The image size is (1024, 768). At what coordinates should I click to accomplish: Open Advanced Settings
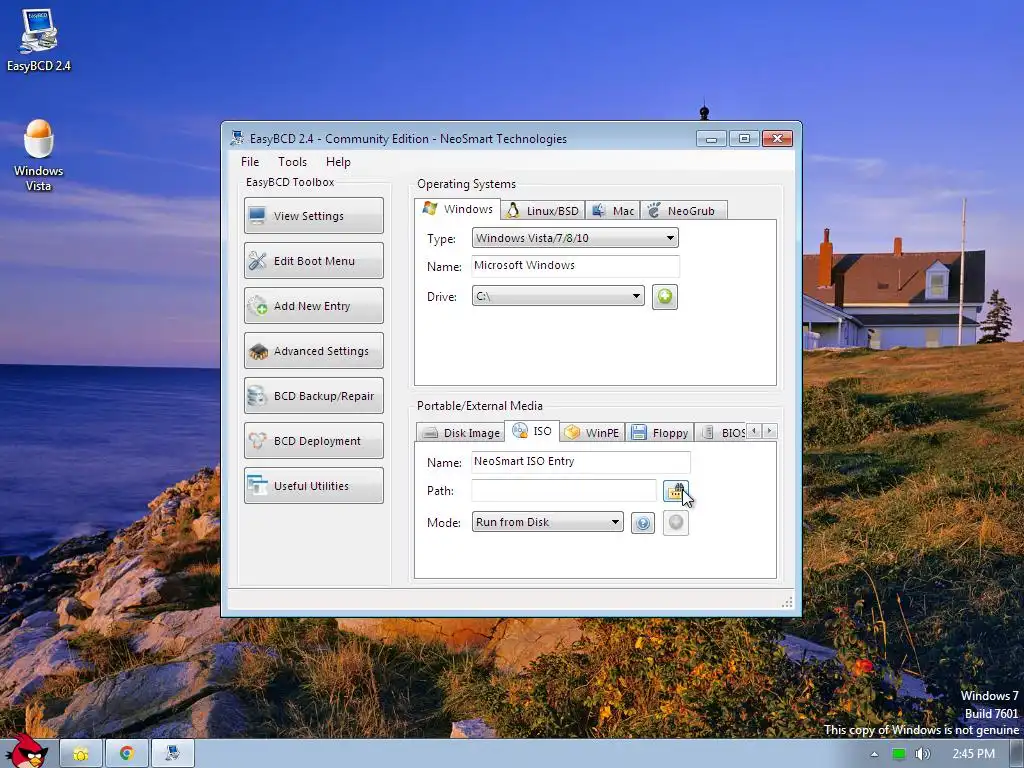(x=313, y=351)
